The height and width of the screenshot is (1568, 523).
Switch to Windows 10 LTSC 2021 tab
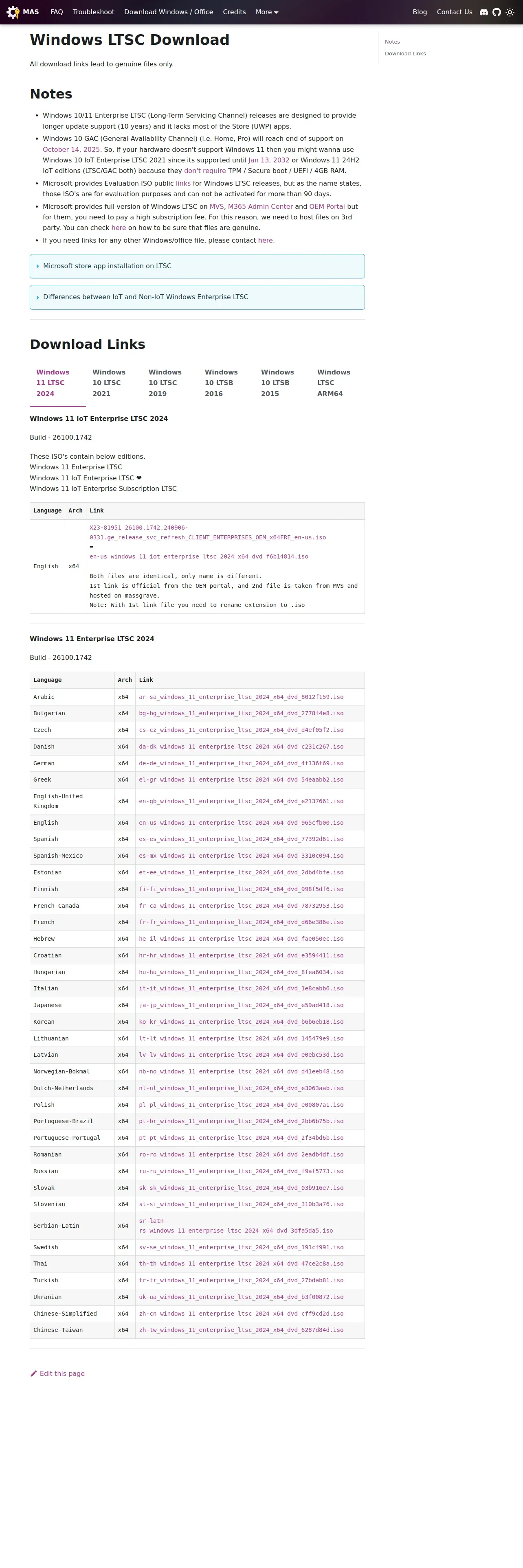pyautogui.click(x=114, y=383)
